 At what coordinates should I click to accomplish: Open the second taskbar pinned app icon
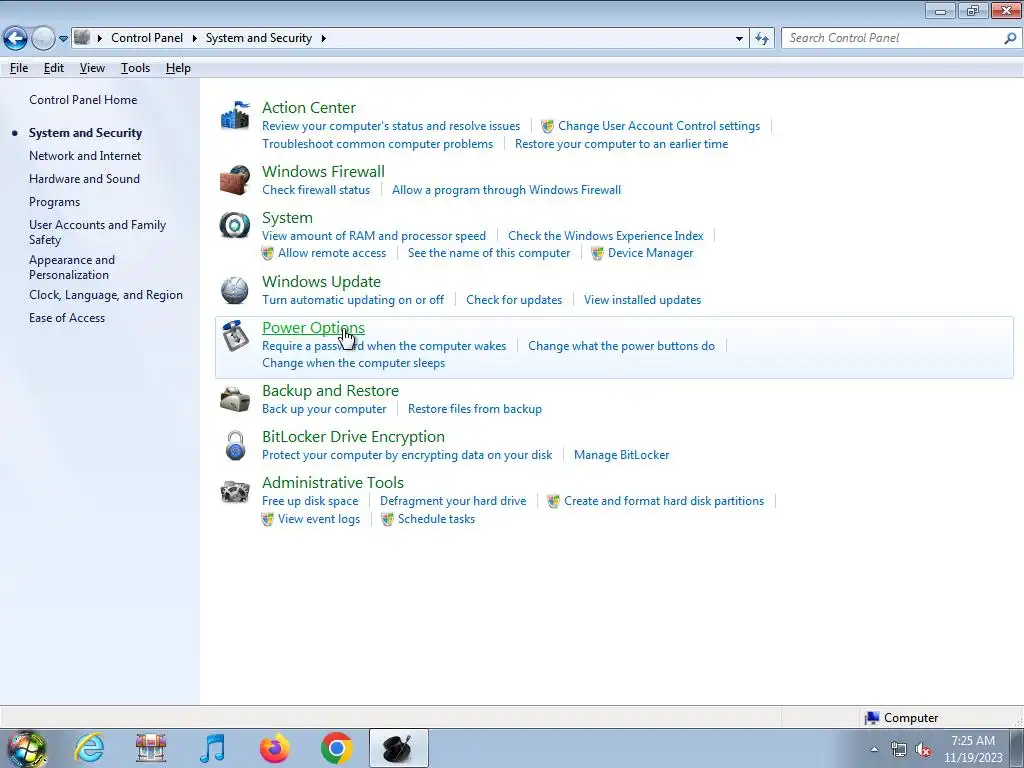(151, 748)
